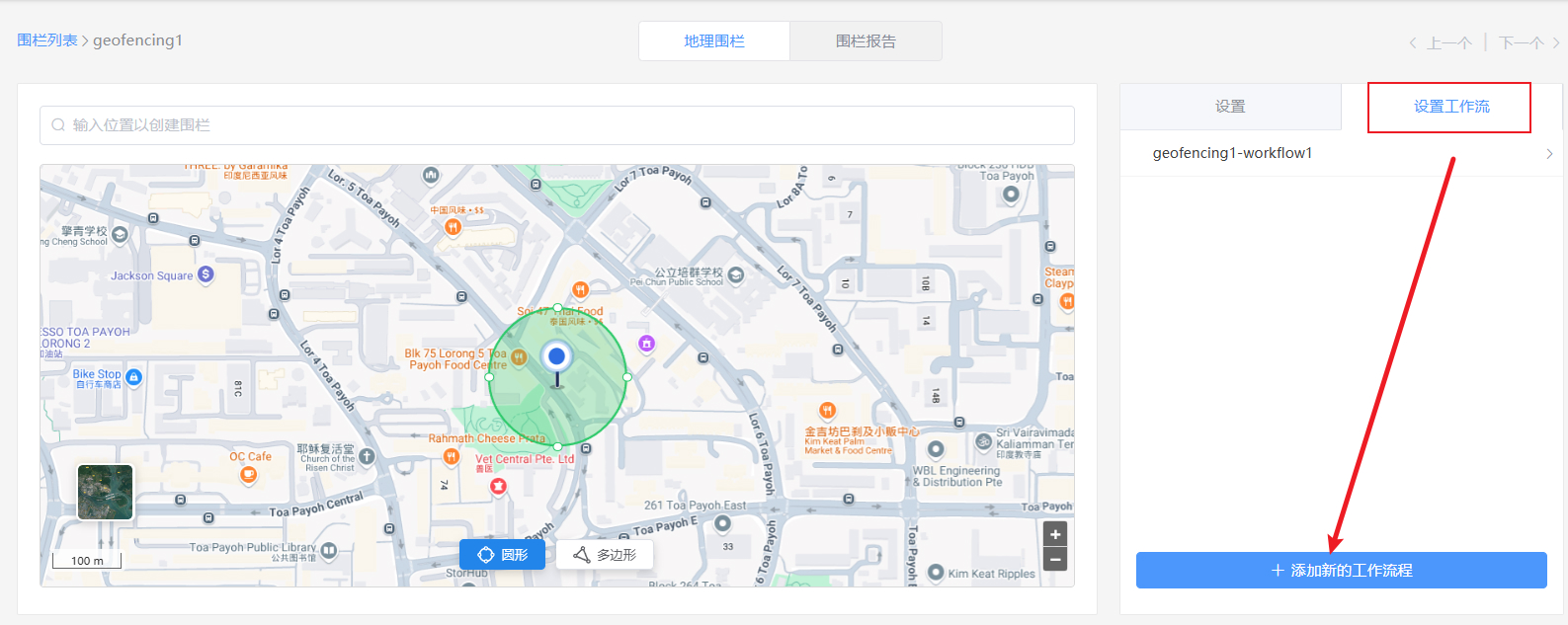Click the 100 m map scale bar
The height and width of the screenshot is (625, 1568).
[87, 561]
